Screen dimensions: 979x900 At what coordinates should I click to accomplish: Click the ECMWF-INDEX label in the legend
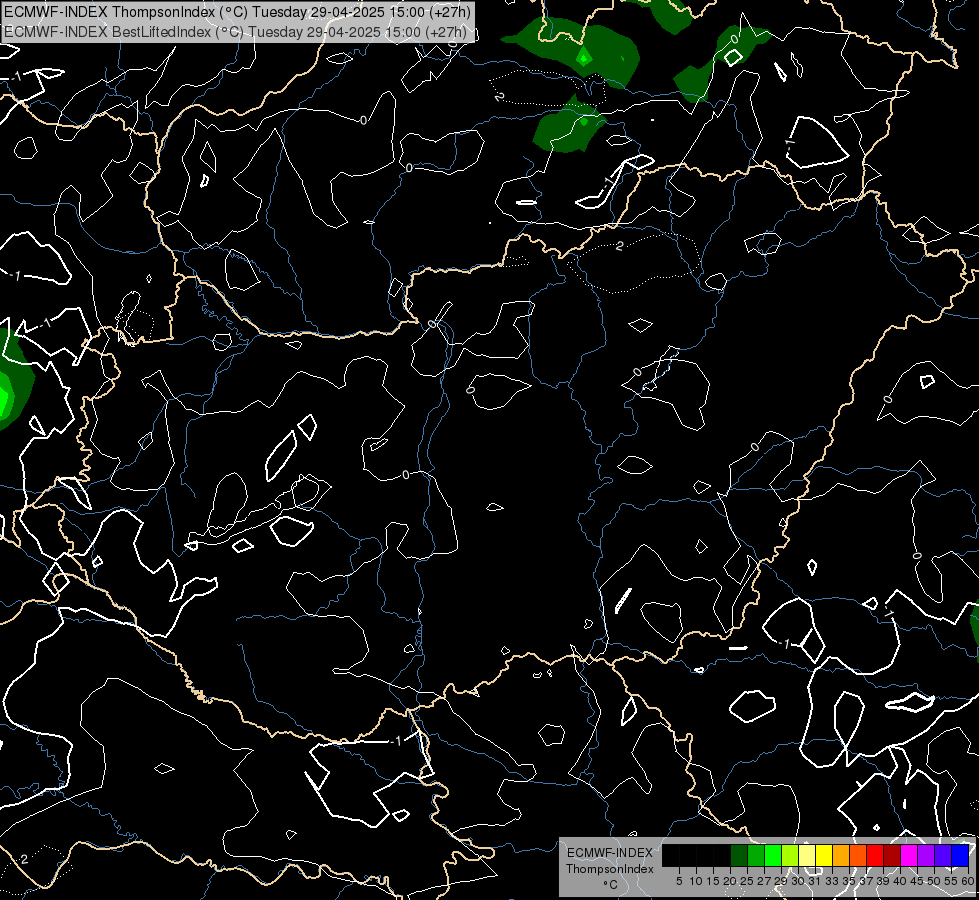pos(610,853)
